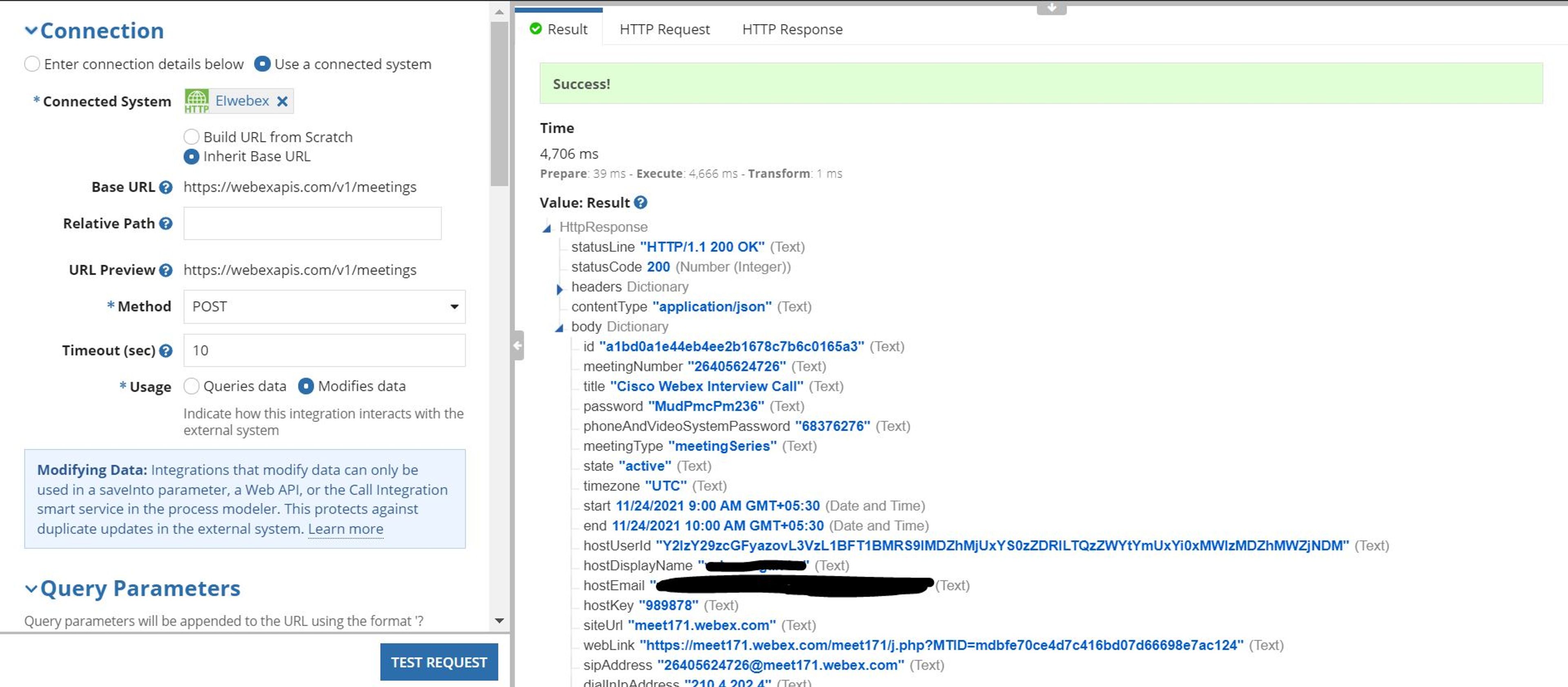The height and width of the screenshot is (687, 1568).
Task: Remove the Elwebex connected system
Action: [x=283, y=102]
